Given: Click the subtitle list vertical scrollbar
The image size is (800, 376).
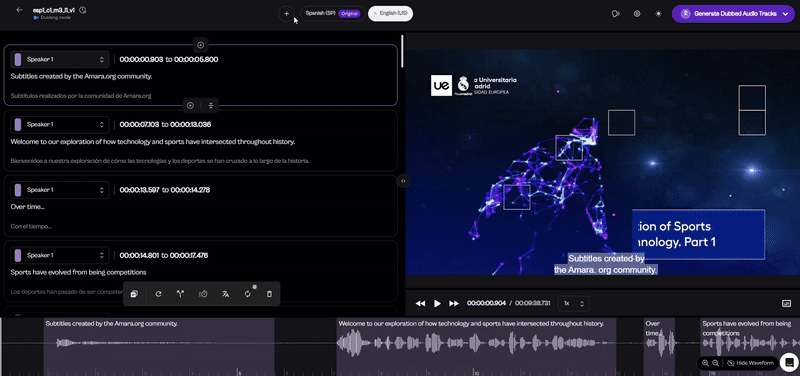Looking at the screenshot, I should pos(403,51).
